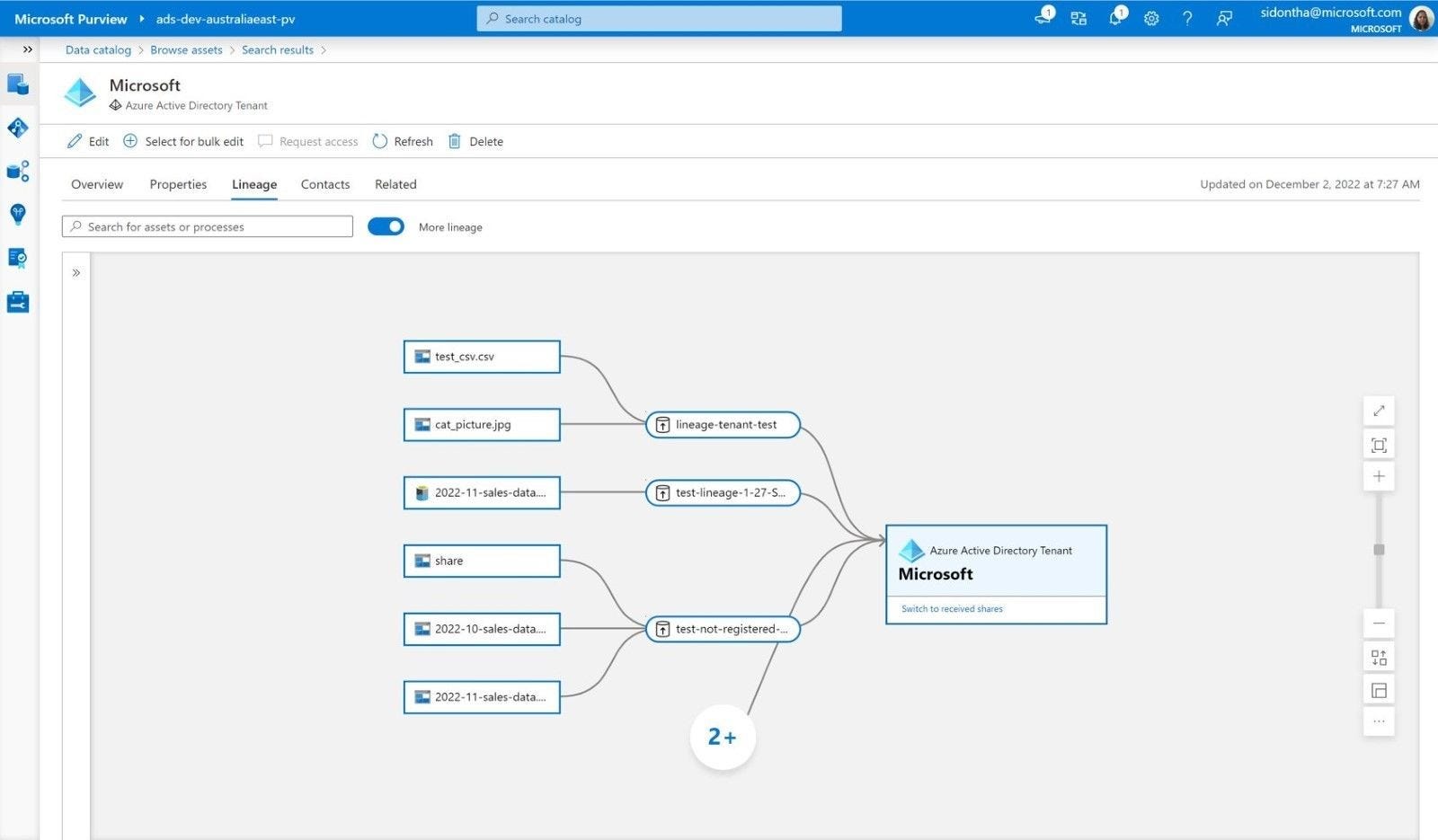Zoom in with the plus icon

[1379, 477]
